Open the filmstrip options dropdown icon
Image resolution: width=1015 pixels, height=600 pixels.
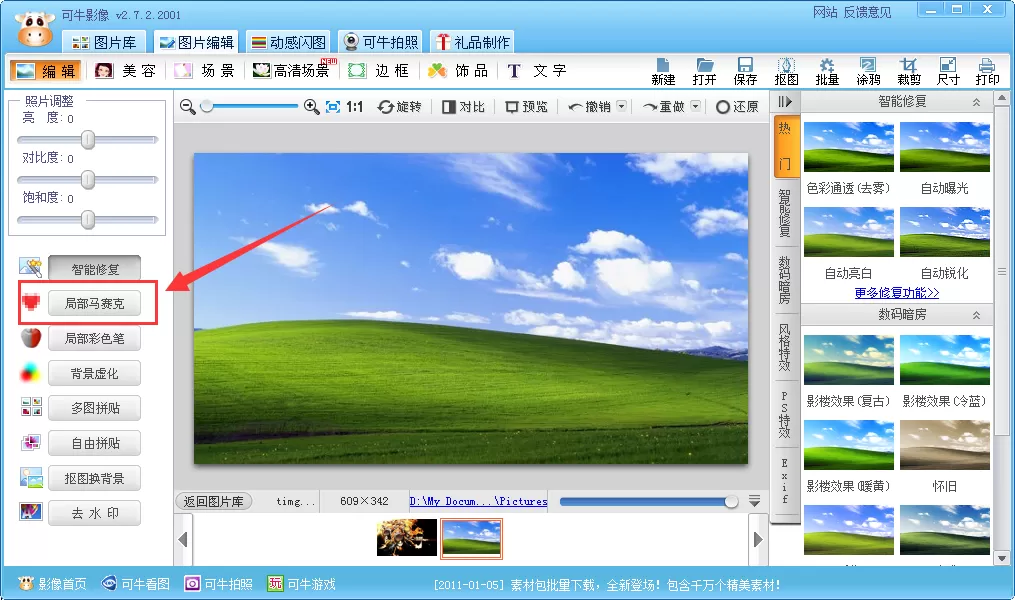[x=754, y=500]
